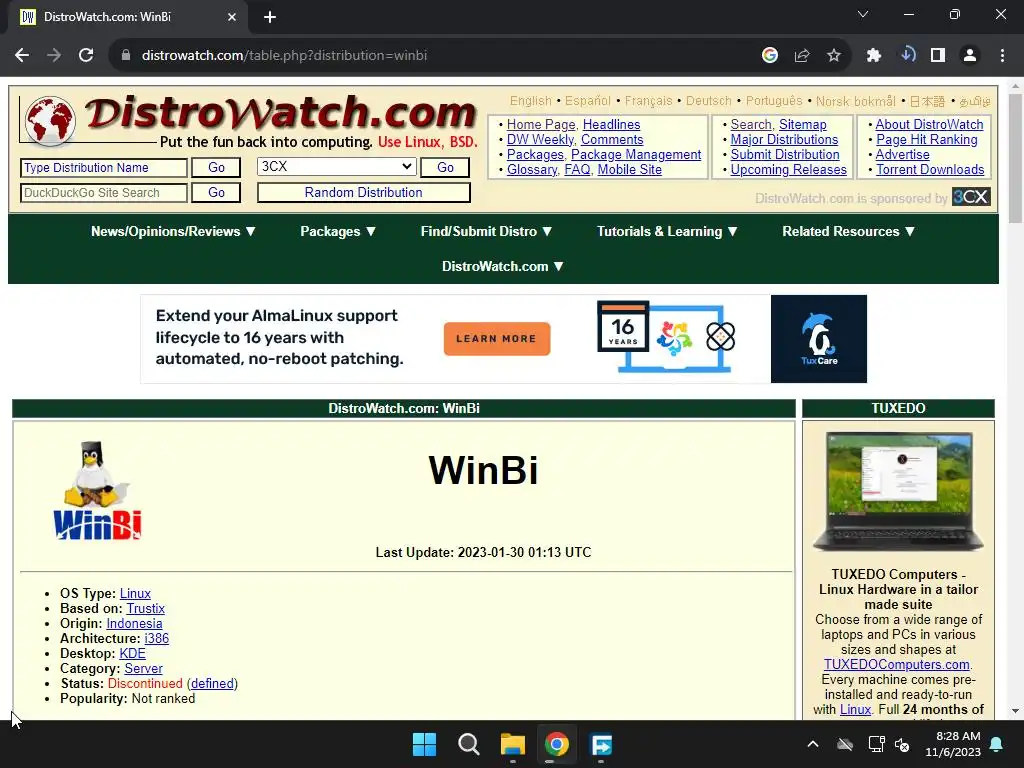This screenshot has width=1024, height=768.
Task: Open the Indonesia origin link
Action: [135, 623]
